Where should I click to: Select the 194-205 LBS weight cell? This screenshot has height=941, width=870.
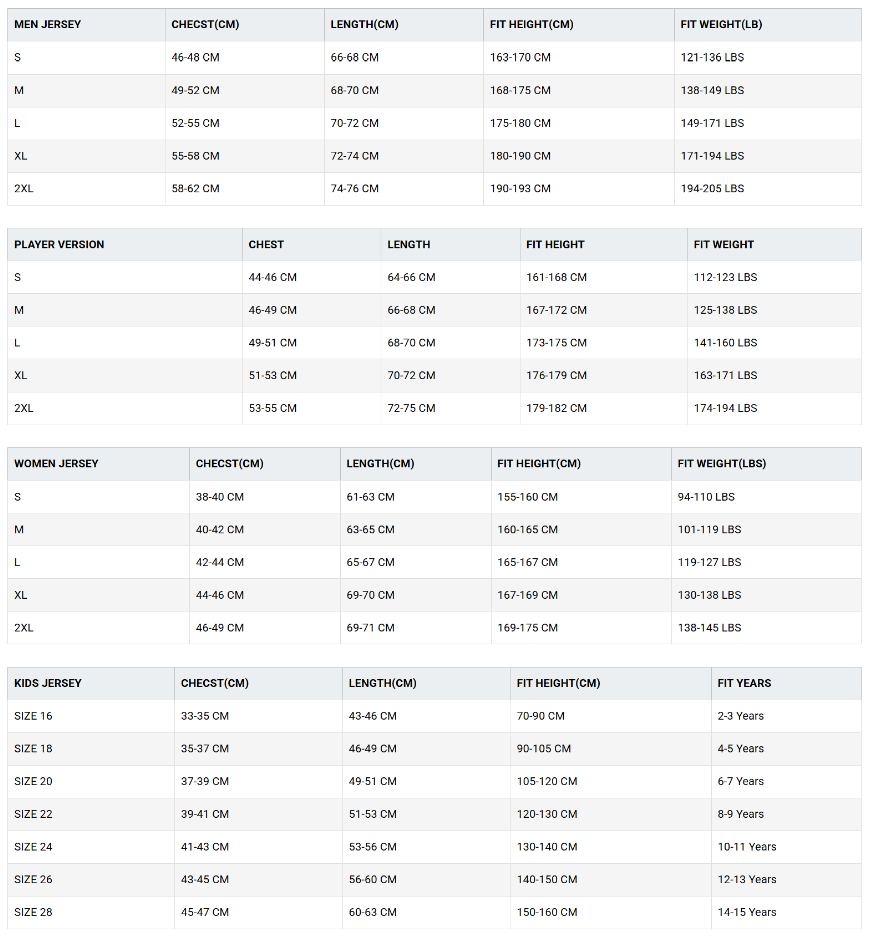(x=712, y=188)
